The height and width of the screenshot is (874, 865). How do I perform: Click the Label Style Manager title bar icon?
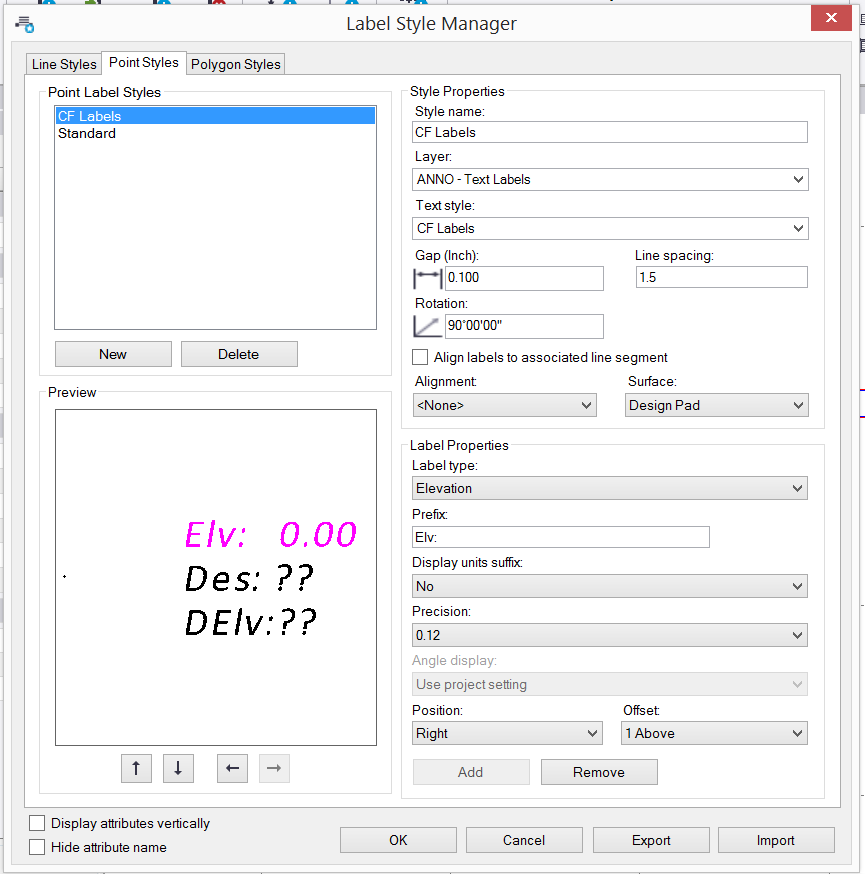click(x=22, y=22)
